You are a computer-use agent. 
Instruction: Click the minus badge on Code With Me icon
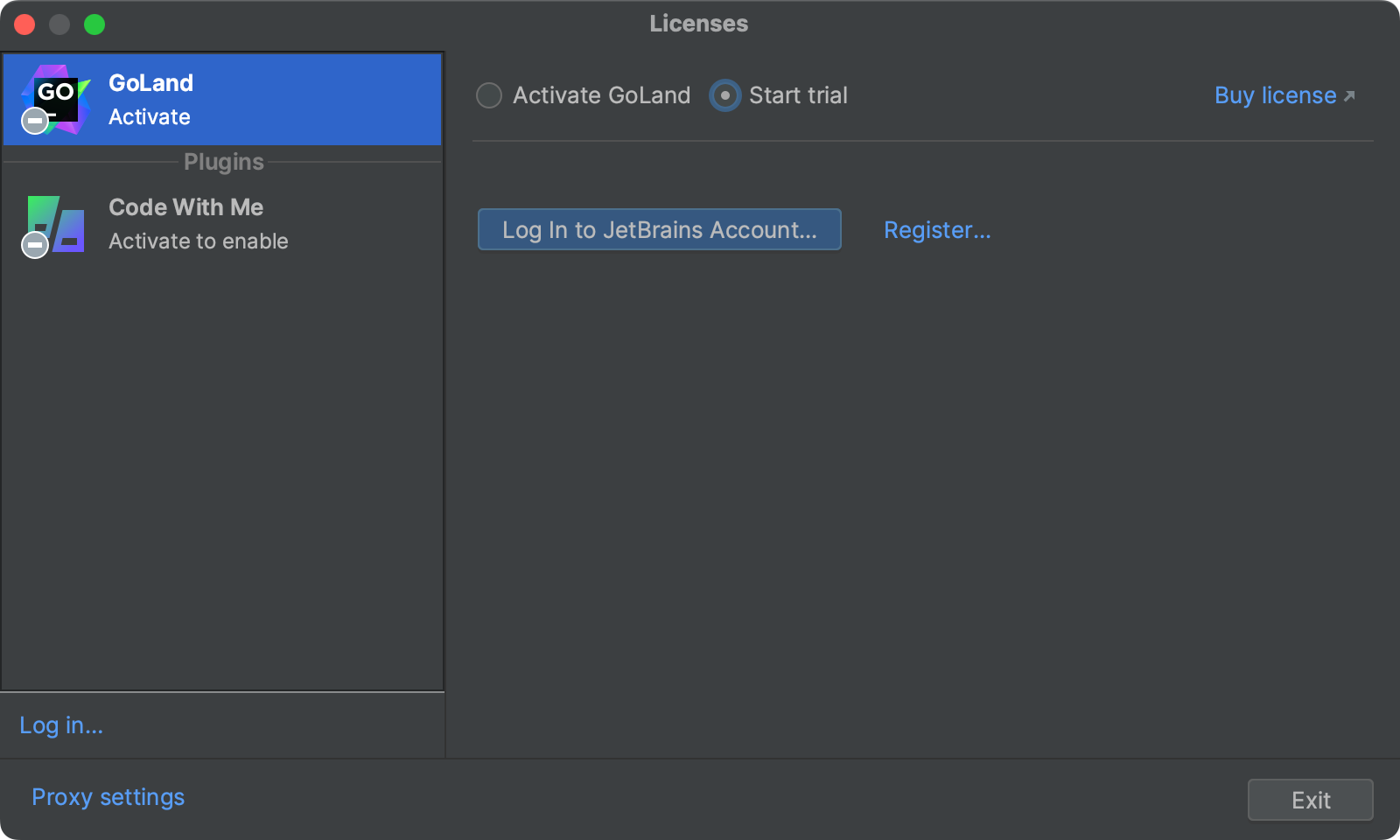[35, 245]
